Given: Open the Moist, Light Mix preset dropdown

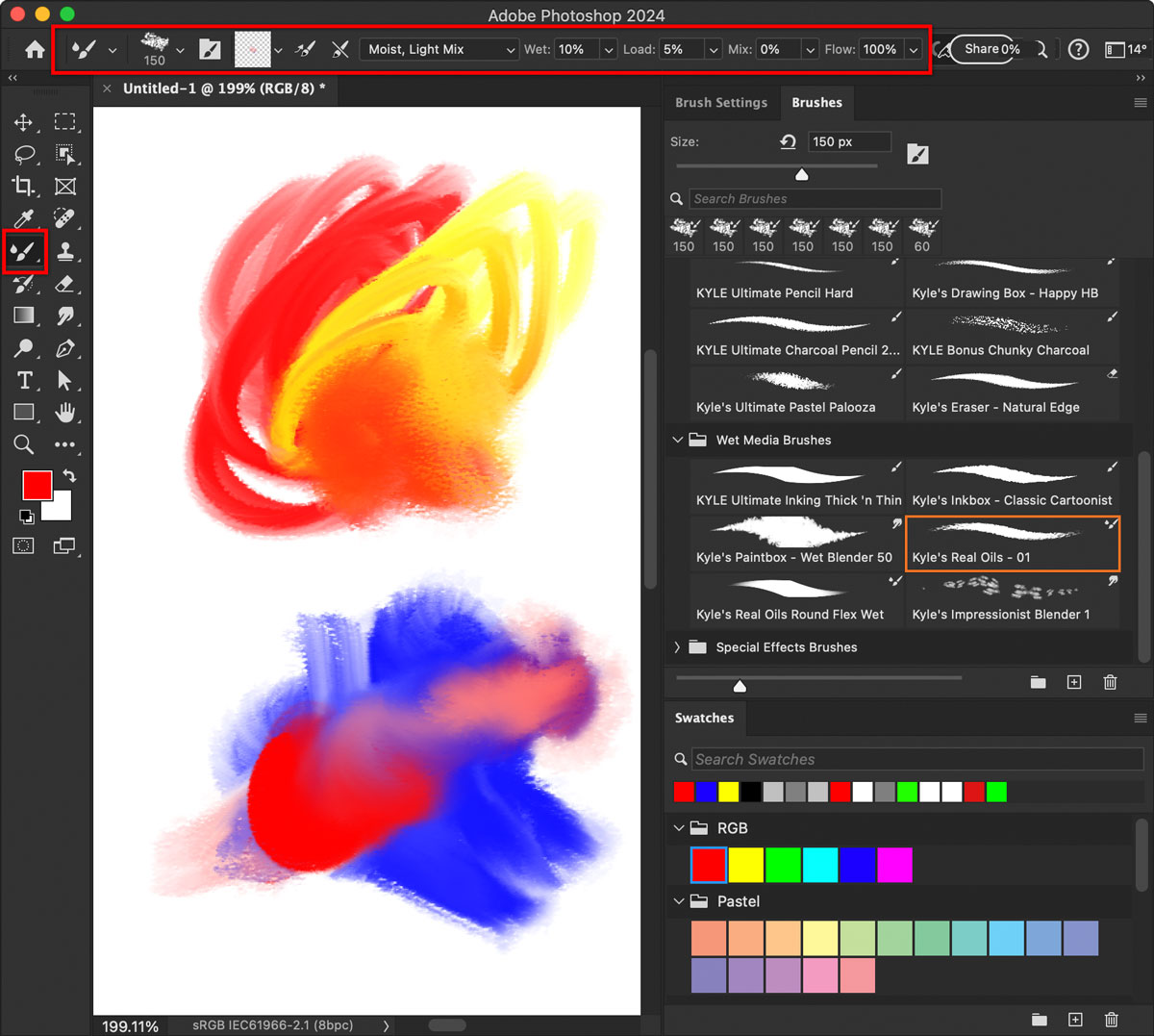Looking at the screenshot, I should click(439, 49).
